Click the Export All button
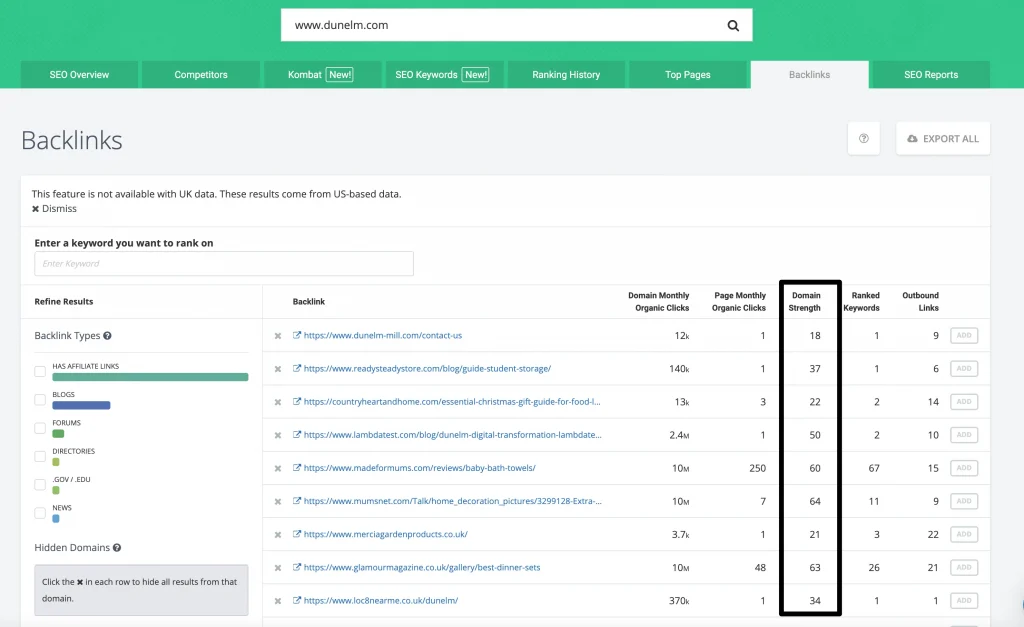 942,139
